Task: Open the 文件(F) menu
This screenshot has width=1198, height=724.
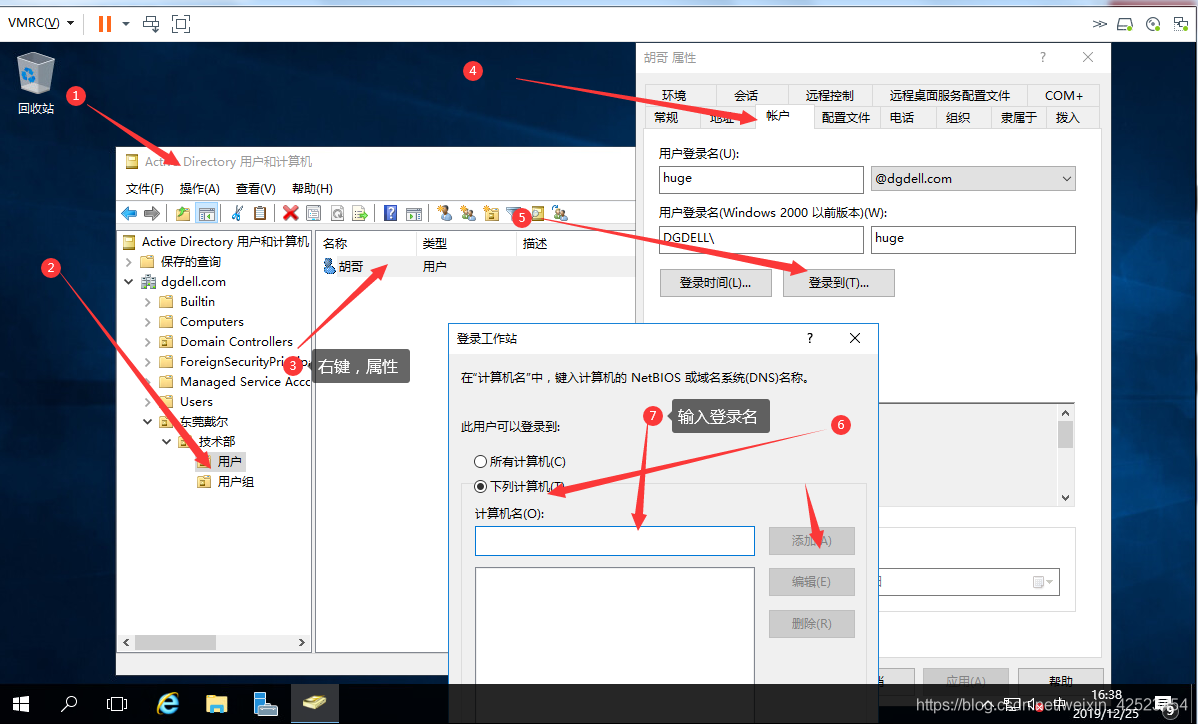Action: 144,189
